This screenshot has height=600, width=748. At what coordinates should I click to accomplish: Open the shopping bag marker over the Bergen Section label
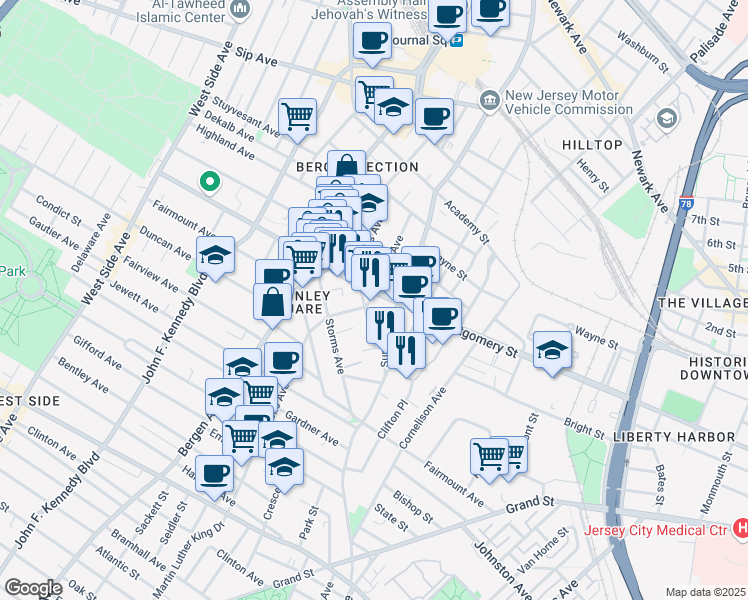click(x=346, y=165)
